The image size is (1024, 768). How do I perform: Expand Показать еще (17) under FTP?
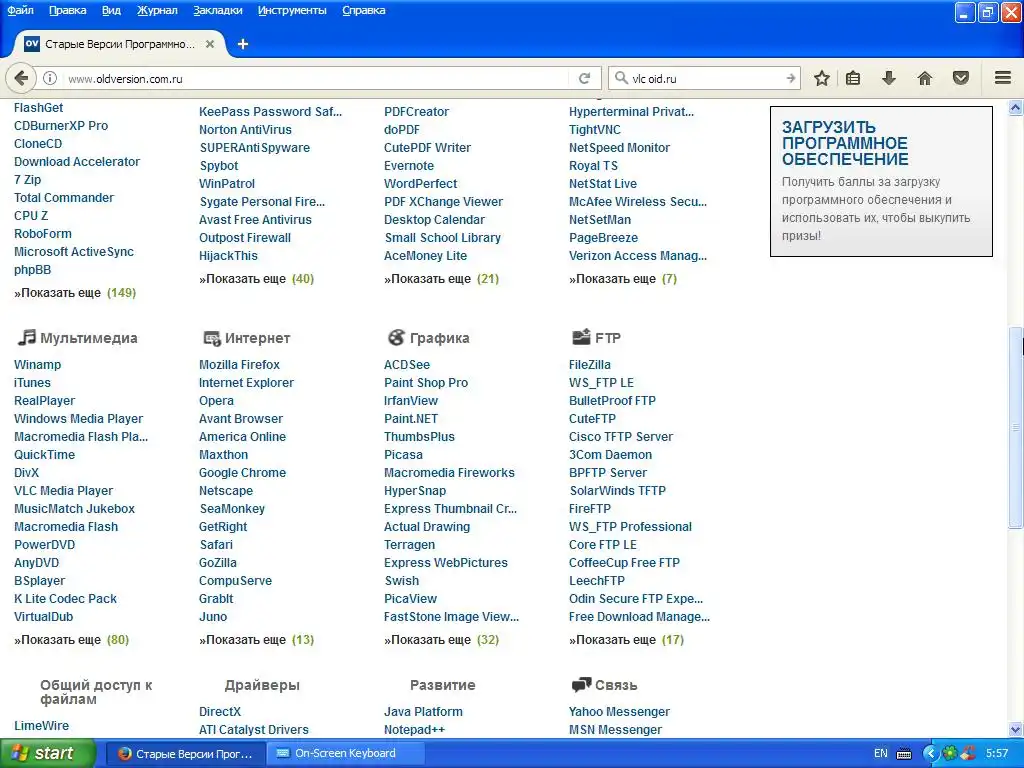pos(626,640)
